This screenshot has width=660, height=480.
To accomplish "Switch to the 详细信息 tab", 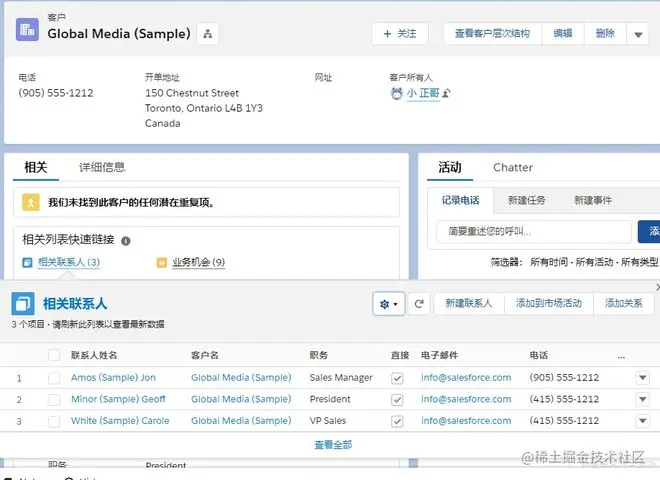I will coord(102,168).
